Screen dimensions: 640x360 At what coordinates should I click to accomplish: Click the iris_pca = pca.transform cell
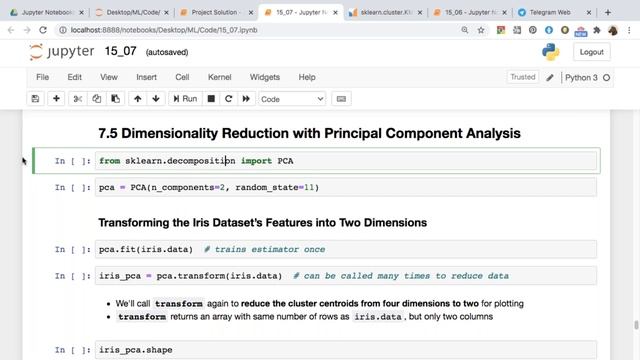click(346, 276)
